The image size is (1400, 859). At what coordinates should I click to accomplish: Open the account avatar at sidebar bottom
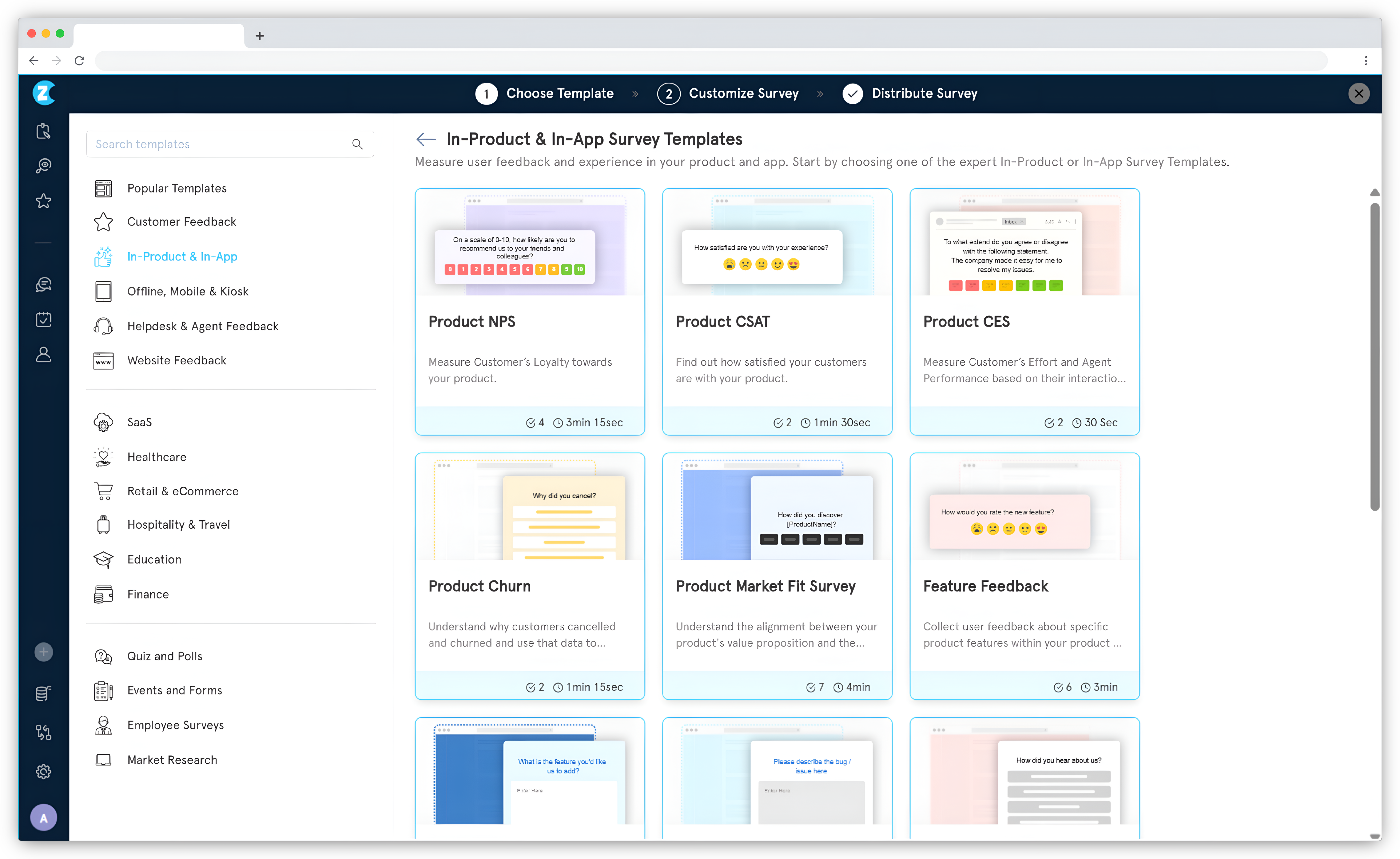click(x=44, y=817)
